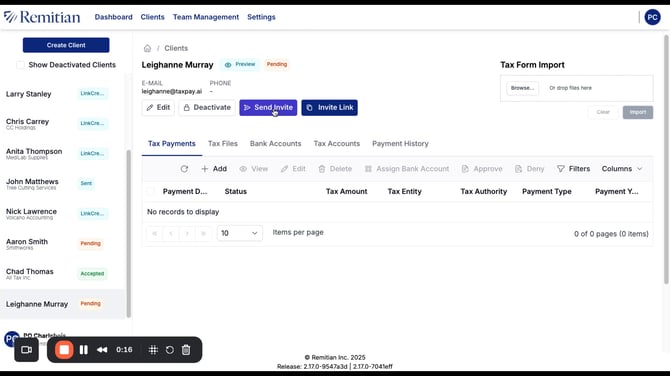This screenshot has height=376, width=670.
Task: Switch to the Tax Payments tab
Action: (172, 144)
